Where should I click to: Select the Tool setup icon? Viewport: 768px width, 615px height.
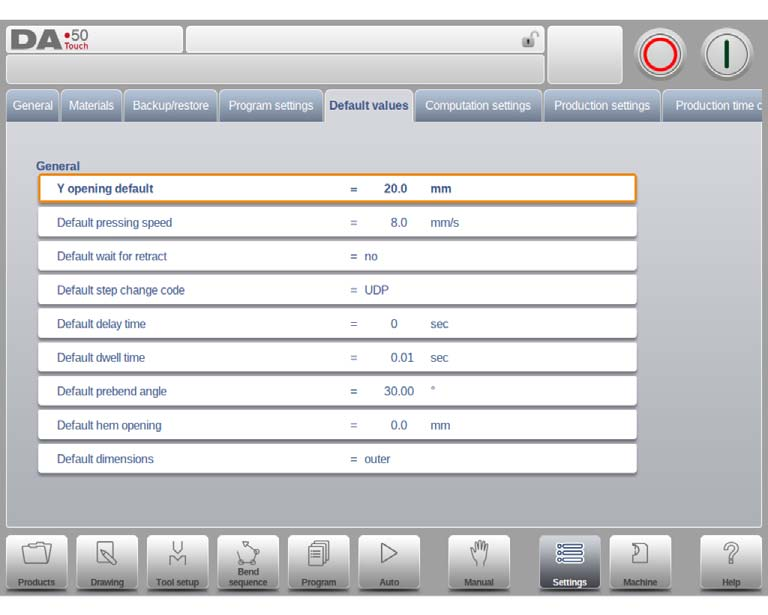point(177,562)
